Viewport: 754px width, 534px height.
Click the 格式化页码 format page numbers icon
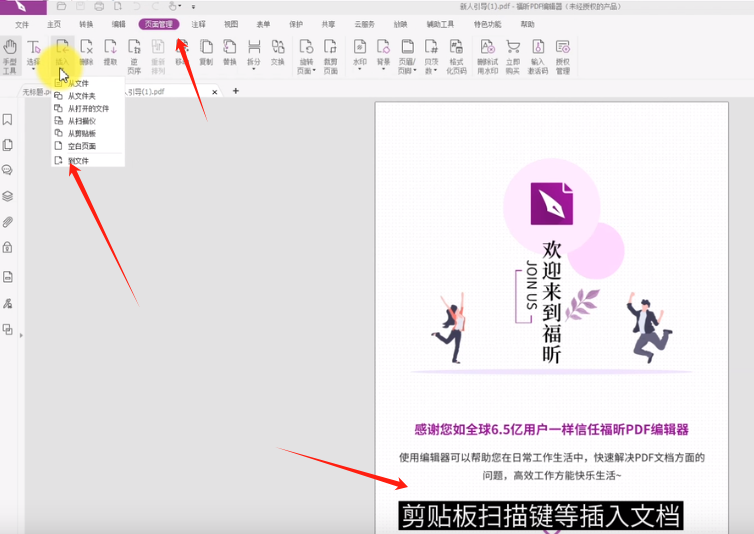point(456,56)
